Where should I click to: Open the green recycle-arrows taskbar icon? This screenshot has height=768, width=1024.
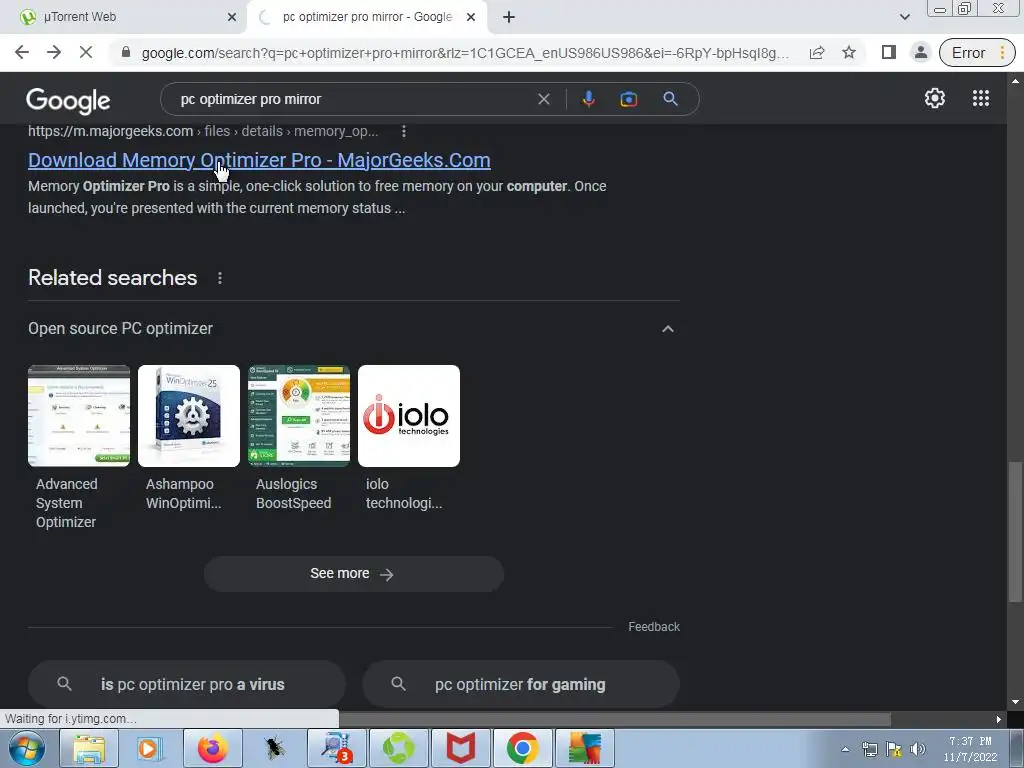[x=398, y=748]
